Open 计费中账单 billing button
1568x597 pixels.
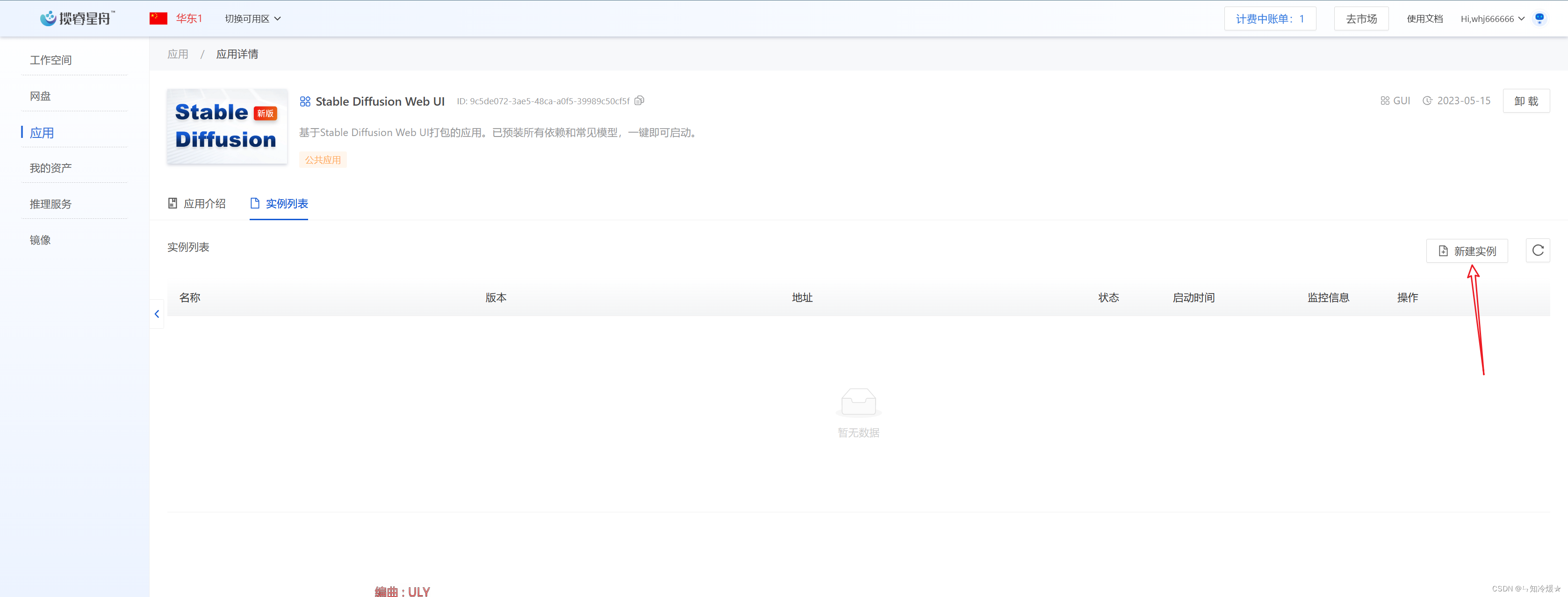[1270, 19]
